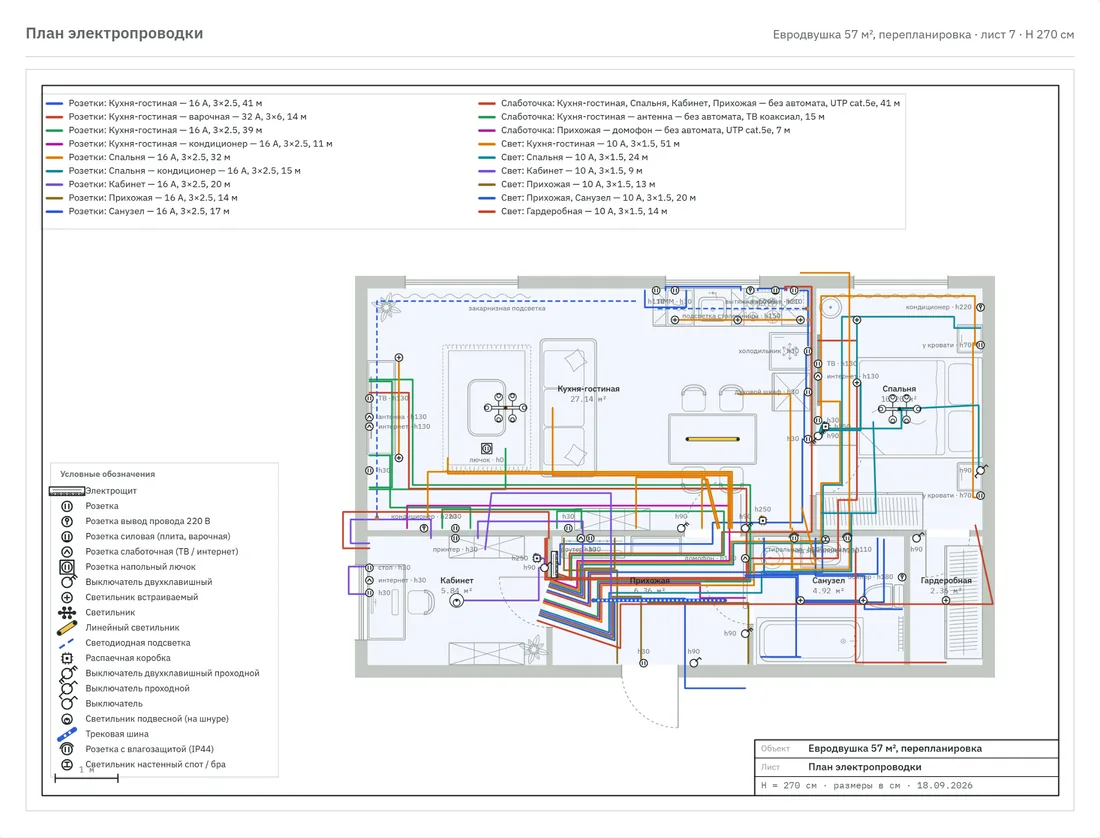The width and height of the screenshot is (1100, 838).
Task: Click the line swatch for Розетки: Кабинет
Action: coord(55,184)
